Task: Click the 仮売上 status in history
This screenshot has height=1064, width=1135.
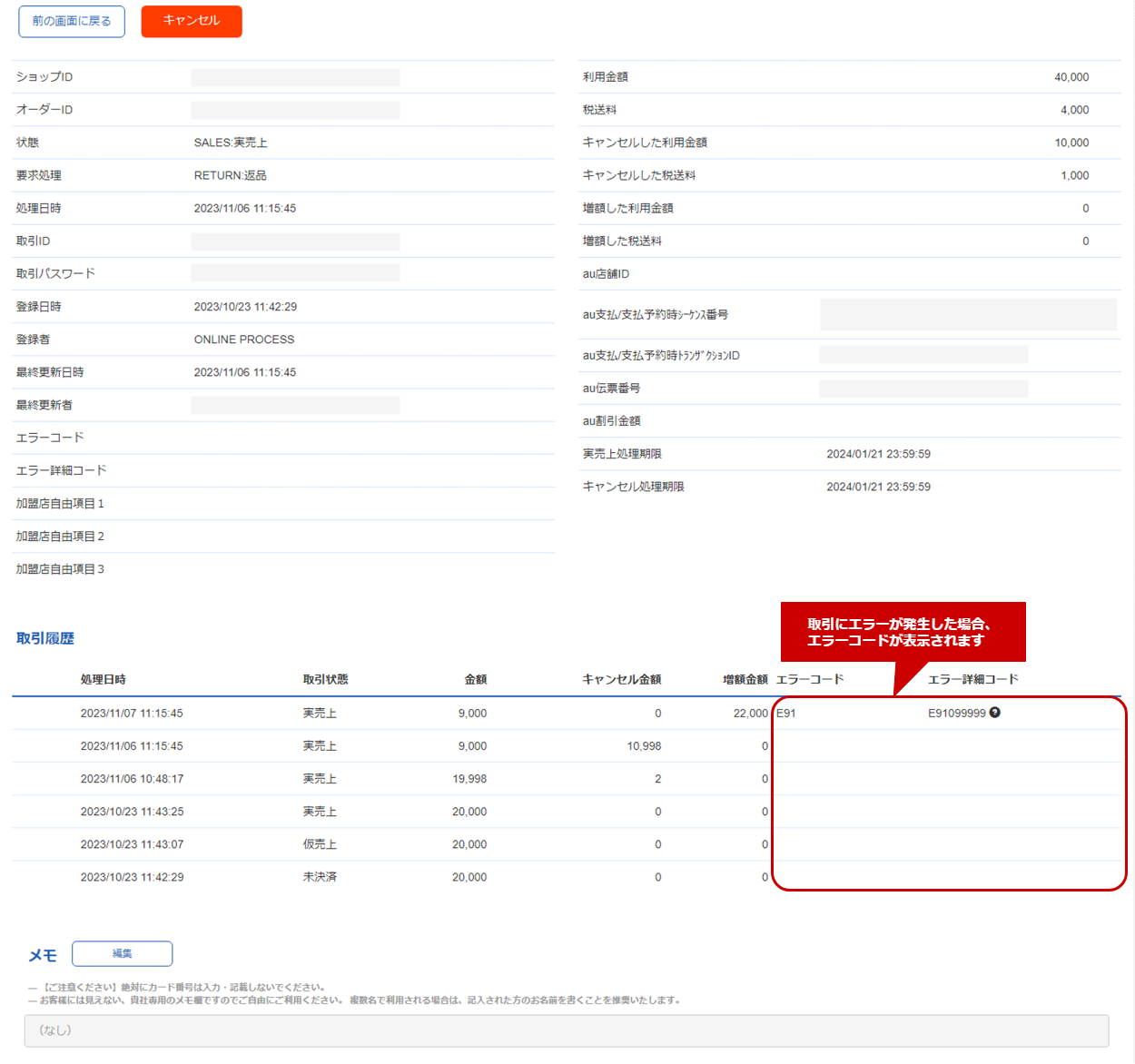Action: [x=320, y=844]
